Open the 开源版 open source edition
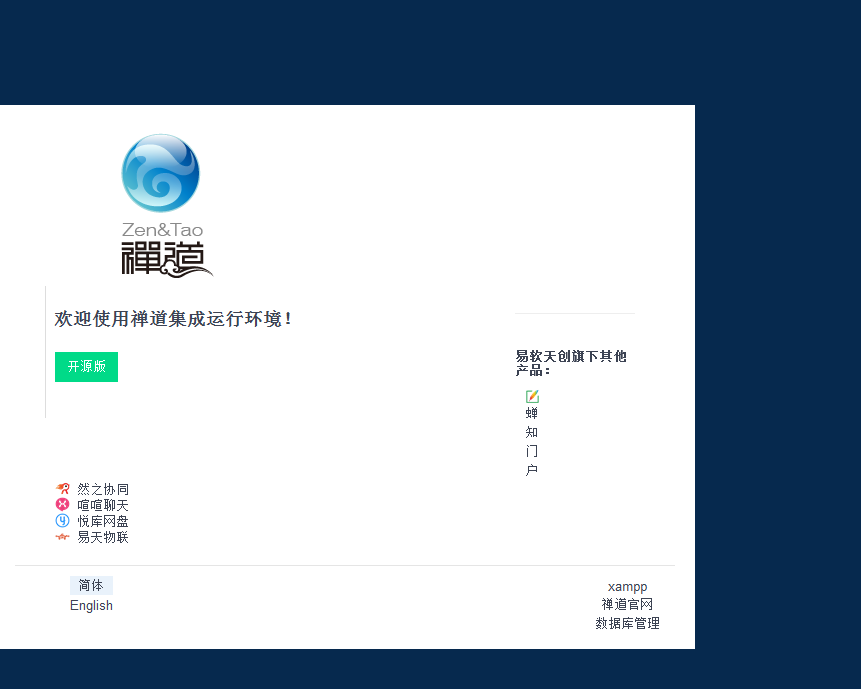This screenshot has height=689, width=861. tap(86, 367)
